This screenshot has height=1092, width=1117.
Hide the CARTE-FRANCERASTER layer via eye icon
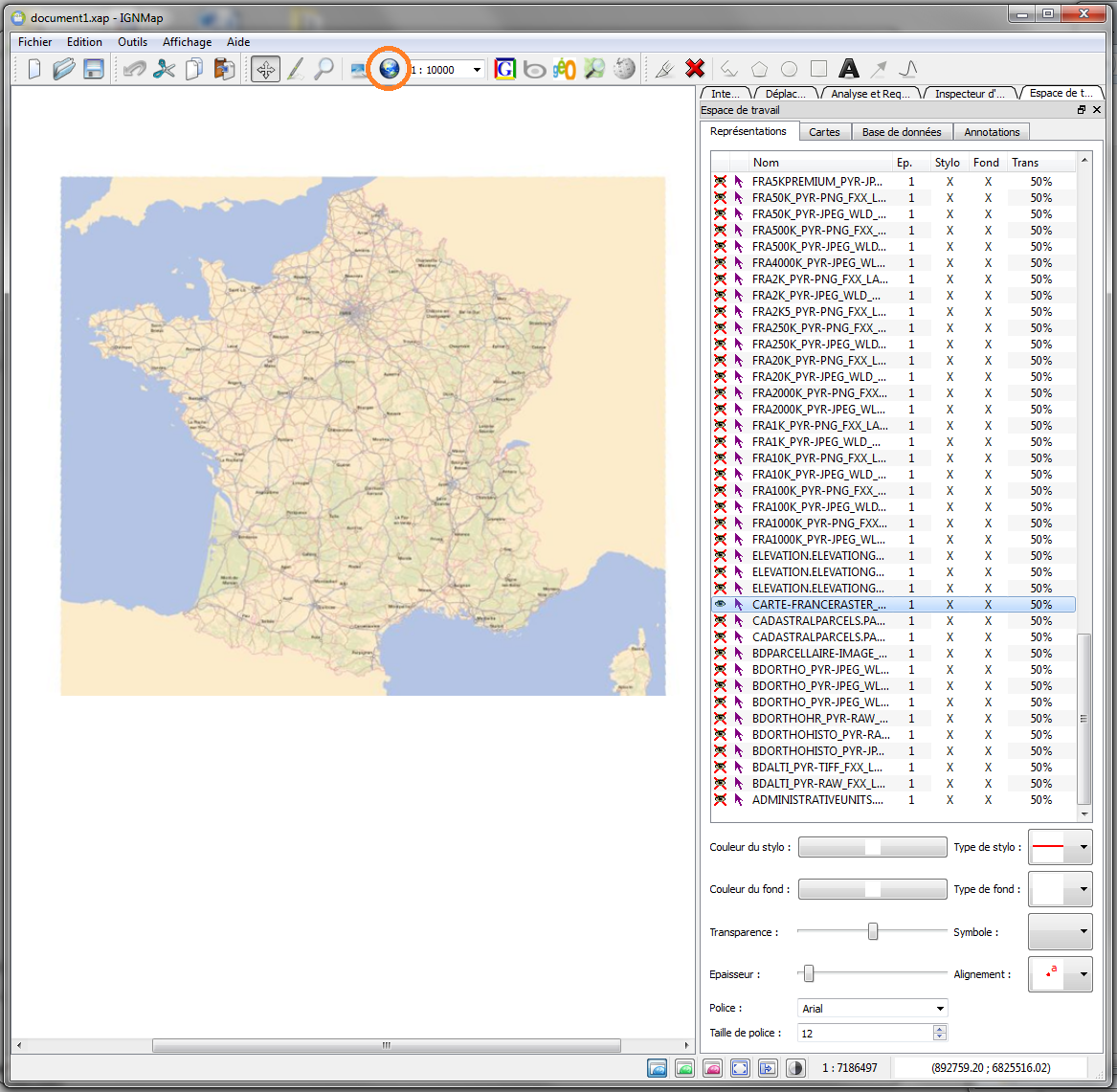[x=720, y=605]
